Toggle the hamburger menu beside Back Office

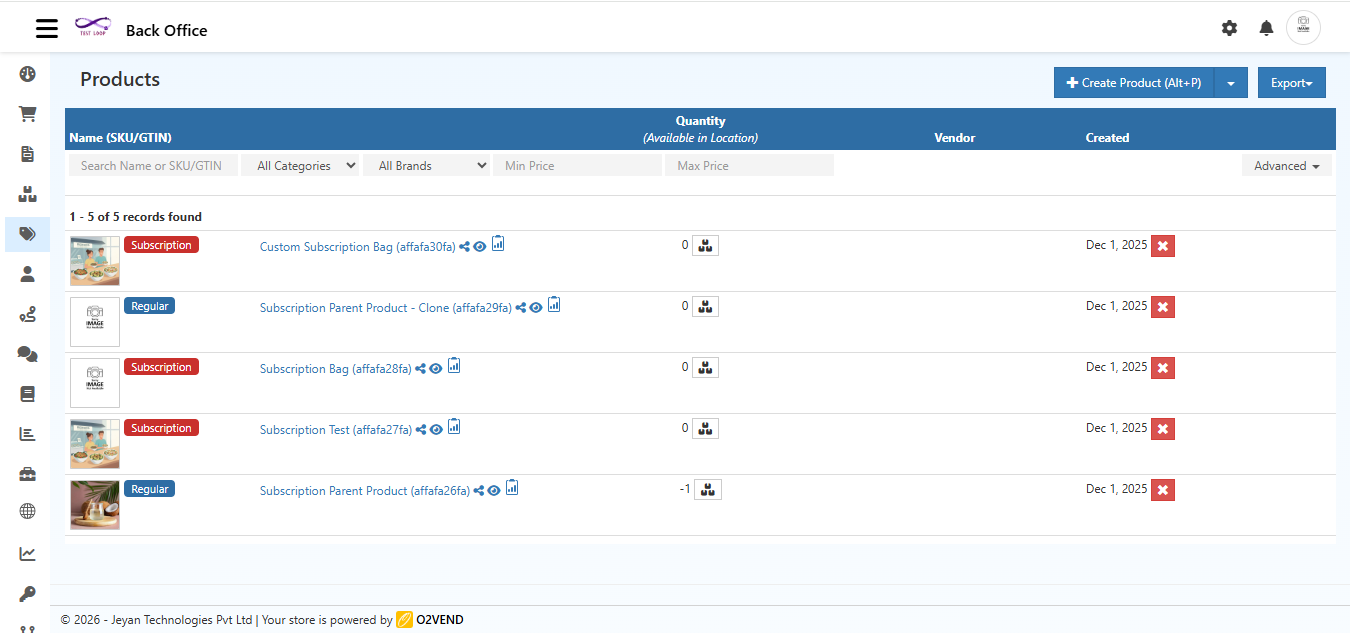click(x=46, y=28)
